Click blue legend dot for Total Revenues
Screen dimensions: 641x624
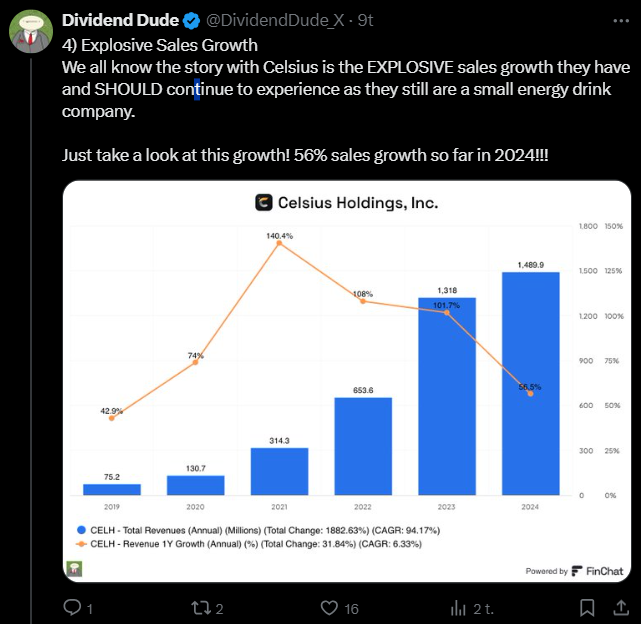click(x=81, y=530)
